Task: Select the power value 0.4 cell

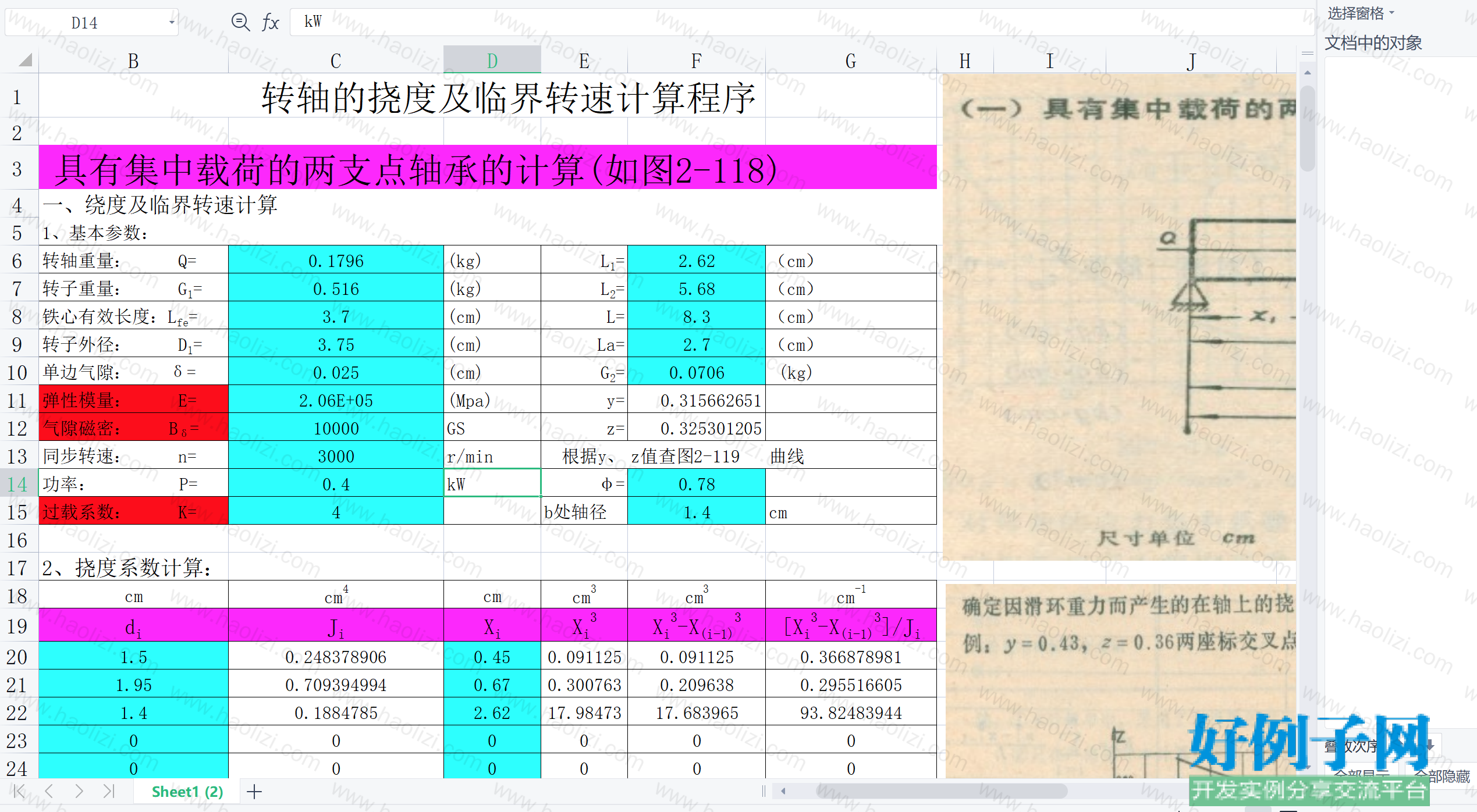Action: pyautogui.click(x=336, y=483)
